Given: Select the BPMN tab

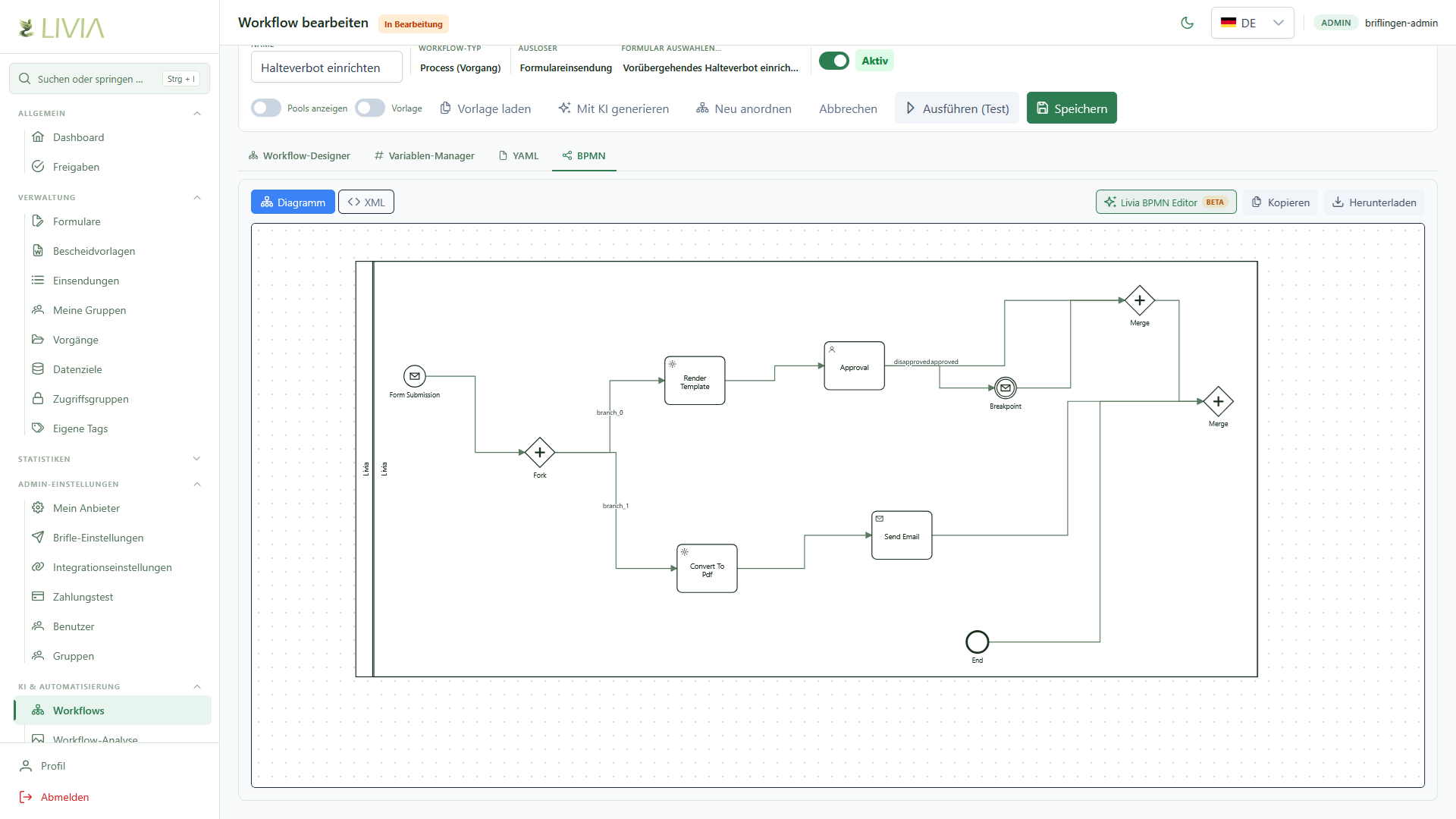Looking at the screenshot, I should point(584,155).
